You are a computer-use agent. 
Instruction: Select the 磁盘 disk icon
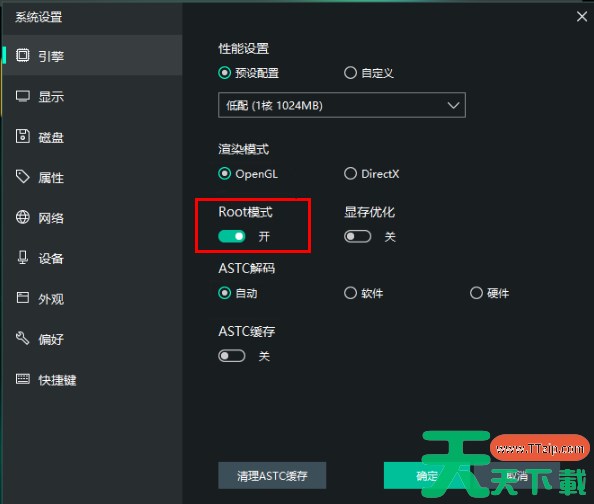coord(22,136)
